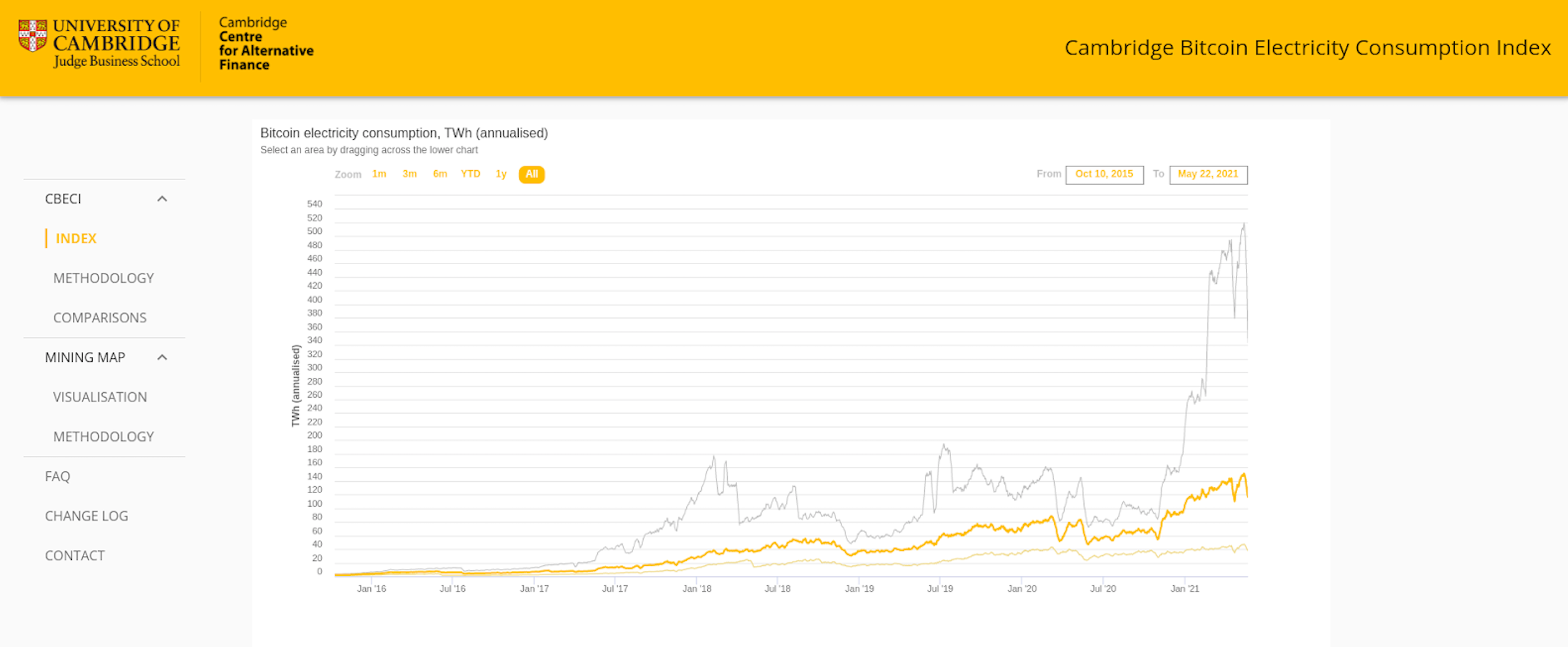The width and height of the screenshot is (1568, 647).
Task: Click the TWh (annualised) vertical axis title
Action: pos(296,385)
